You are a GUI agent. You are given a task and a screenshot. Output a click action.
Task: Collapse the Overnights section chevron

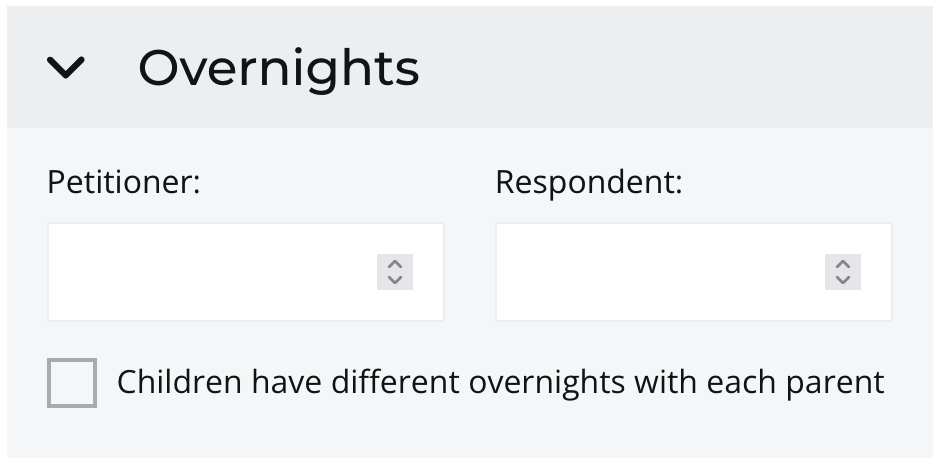click(67, 68)
